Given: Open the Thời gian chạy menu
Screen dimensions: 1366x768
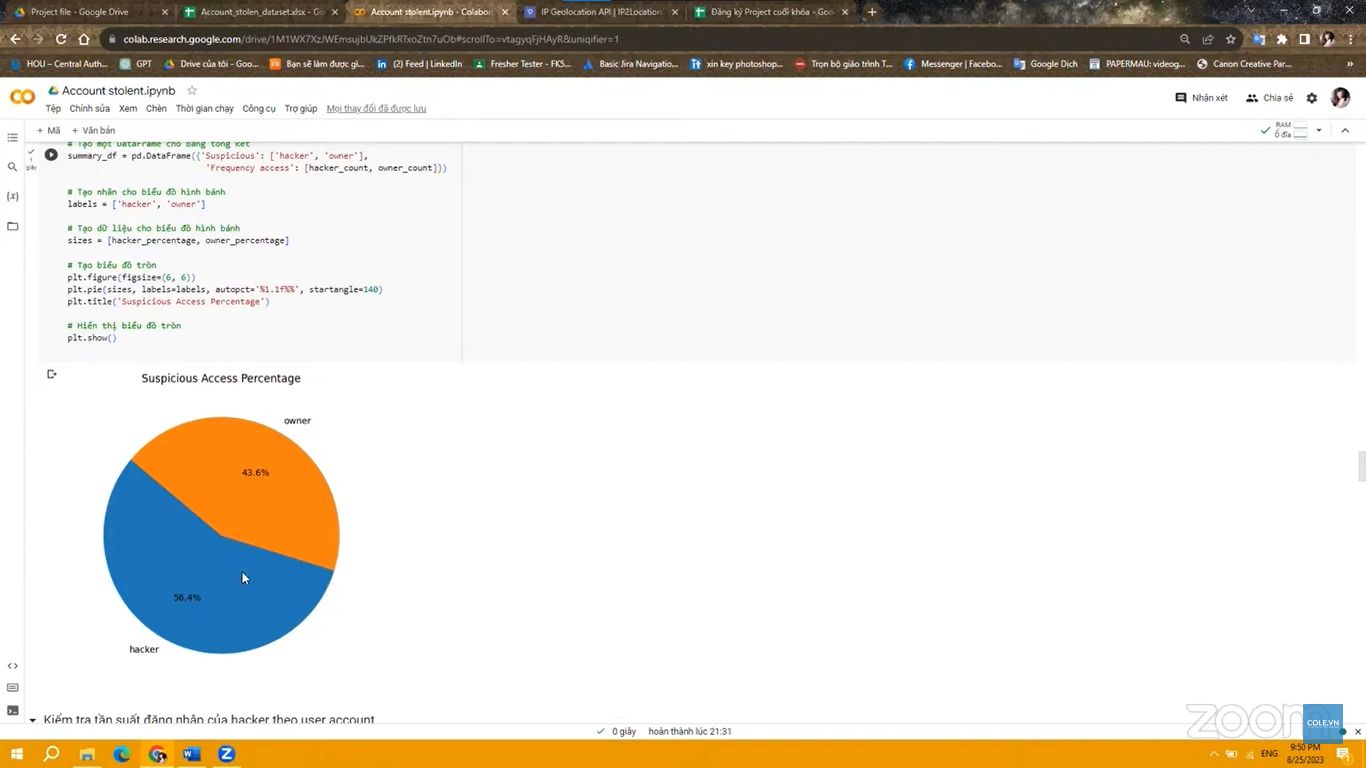Looking at the screenshot, I should (x=205, y=108).
